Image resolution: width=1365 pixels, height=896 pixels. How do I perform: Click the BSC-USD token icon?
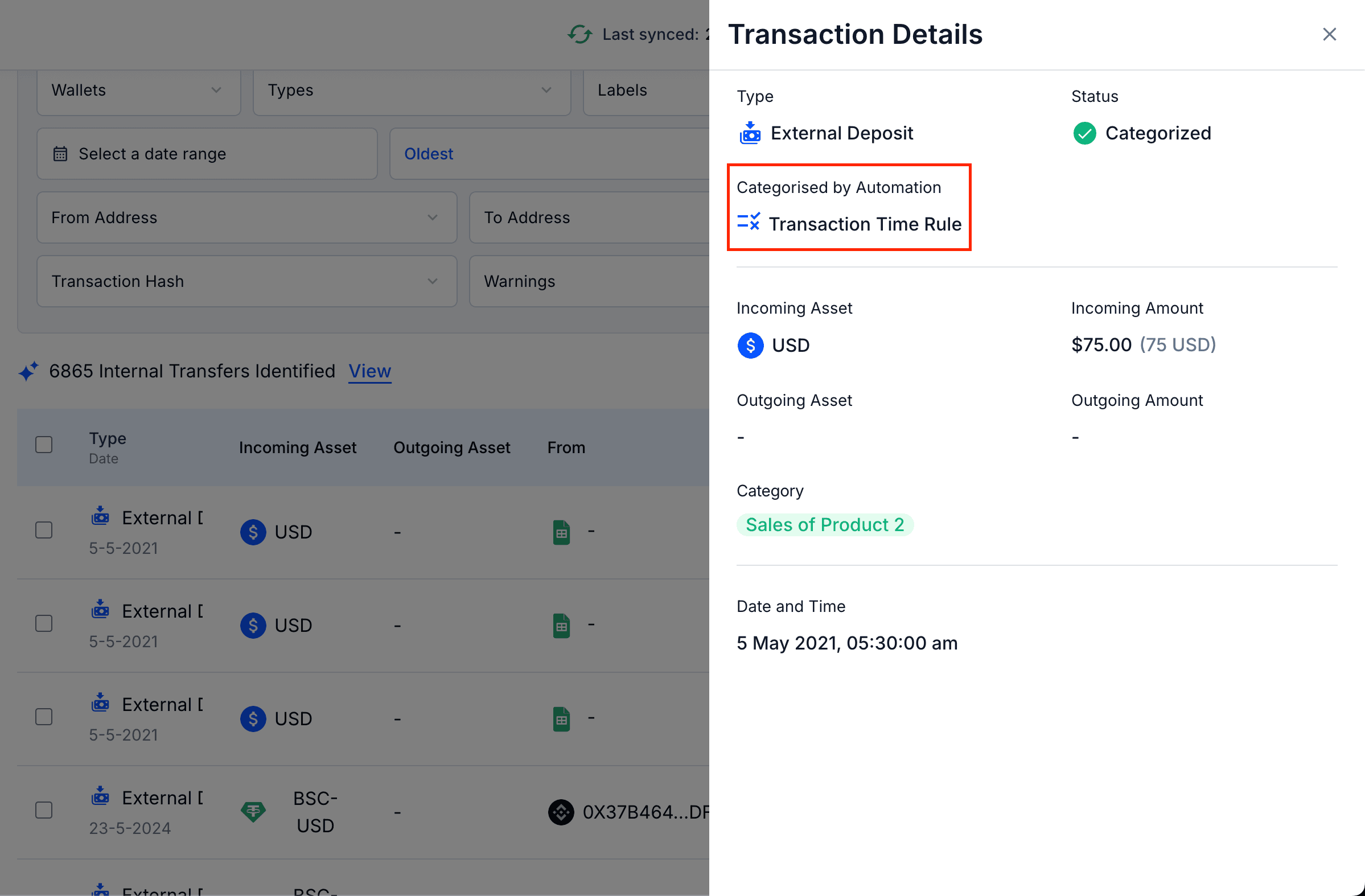point(253,811)
